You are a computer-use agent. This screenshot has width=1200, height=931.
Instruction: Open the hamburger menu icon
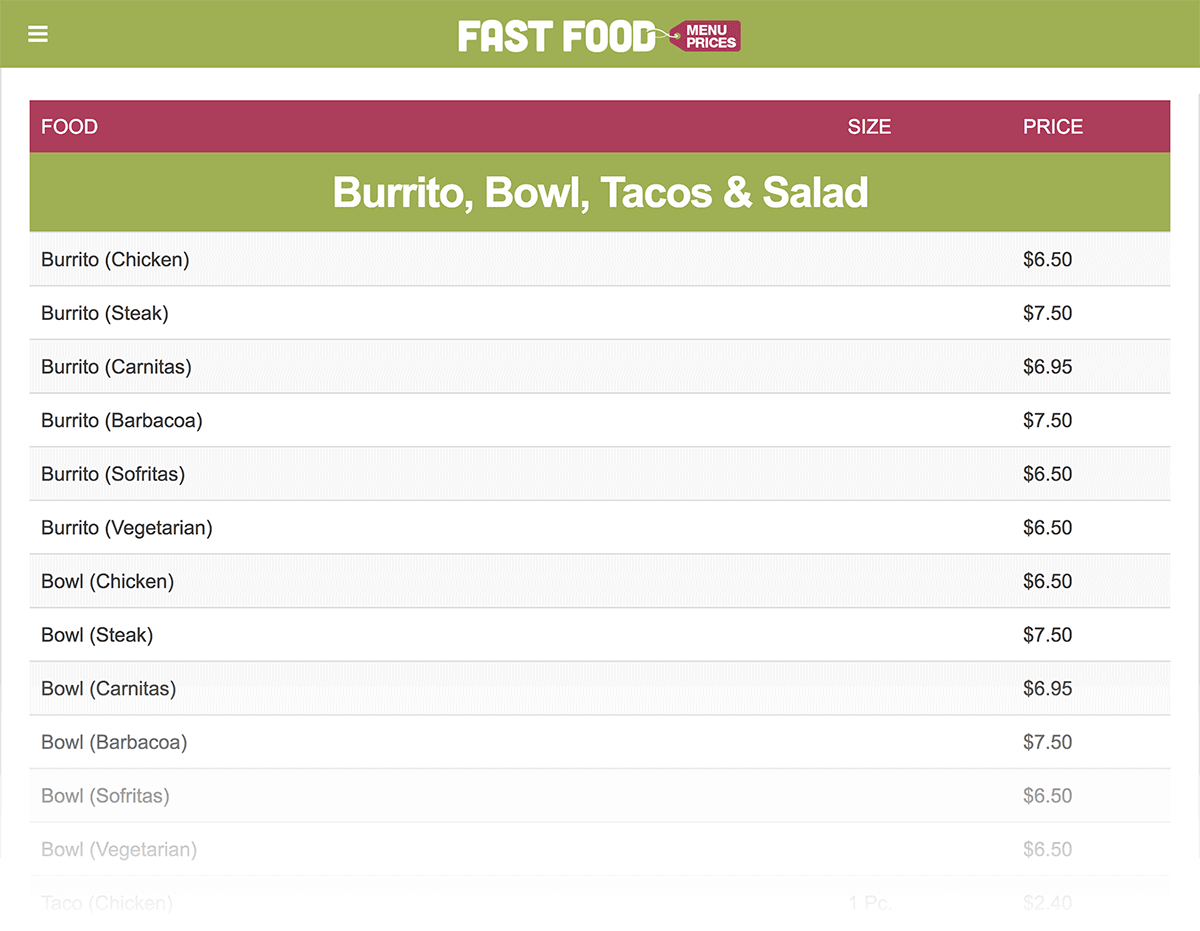point(38,34)
